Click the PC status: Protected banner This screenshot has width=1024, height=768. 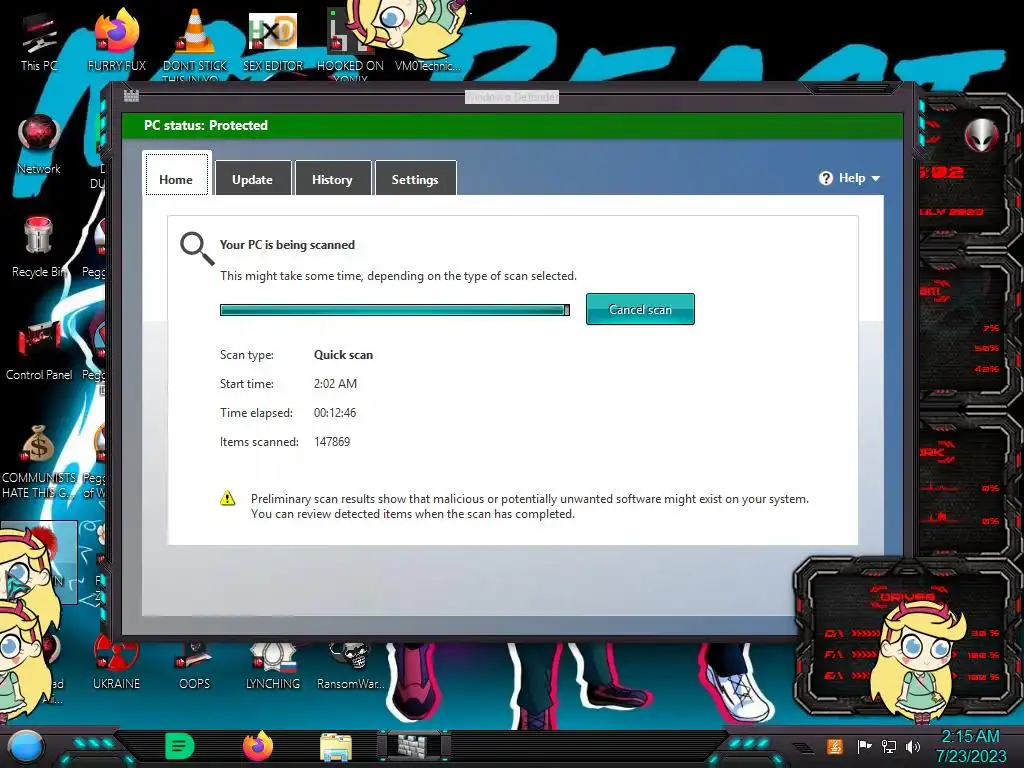tap(512, 125)
